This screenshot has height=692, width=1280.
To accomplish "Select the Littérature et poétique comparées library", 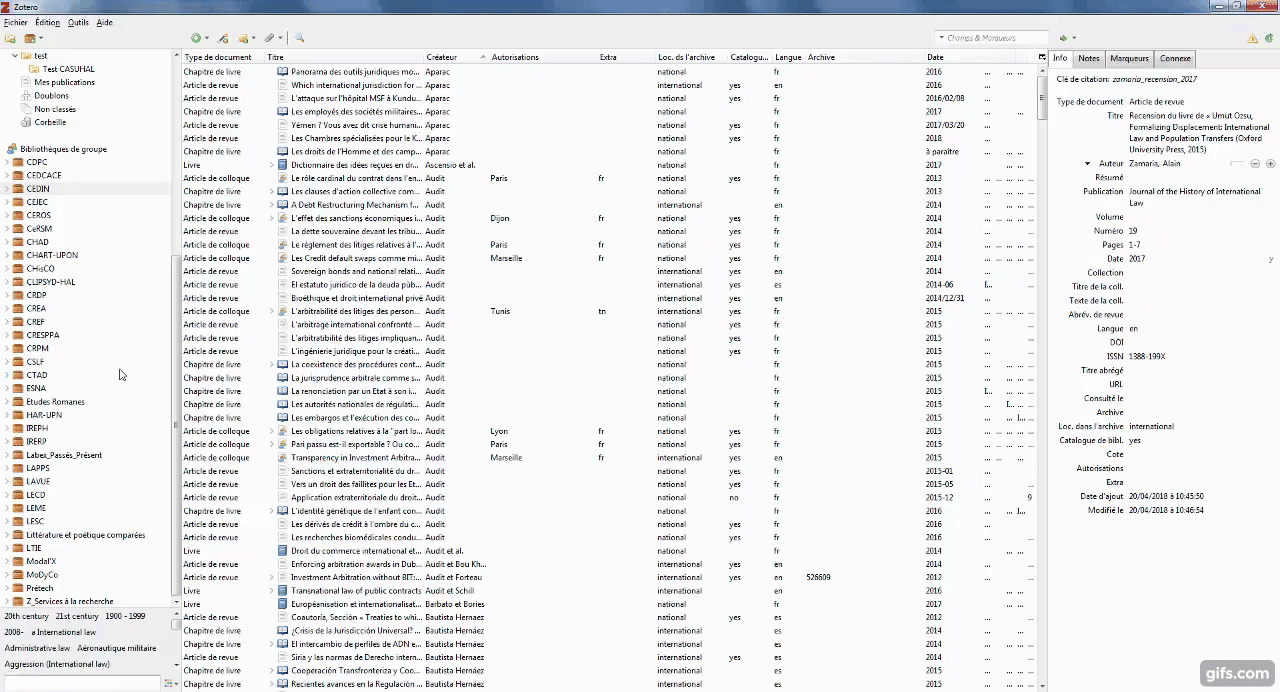I will pyautogui.click(x=86, y=535).
